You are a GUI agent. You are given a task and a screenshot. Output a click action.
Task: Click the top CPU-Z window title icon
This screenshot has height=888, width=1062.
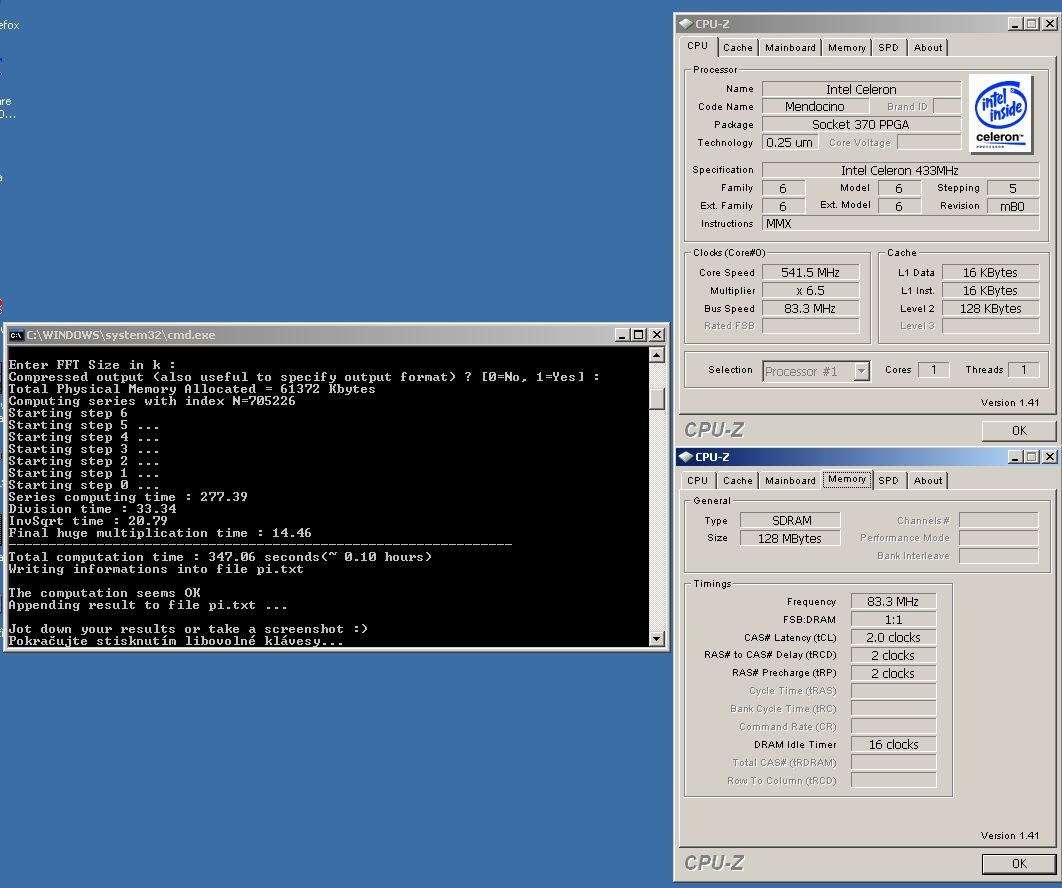(685, 24)
